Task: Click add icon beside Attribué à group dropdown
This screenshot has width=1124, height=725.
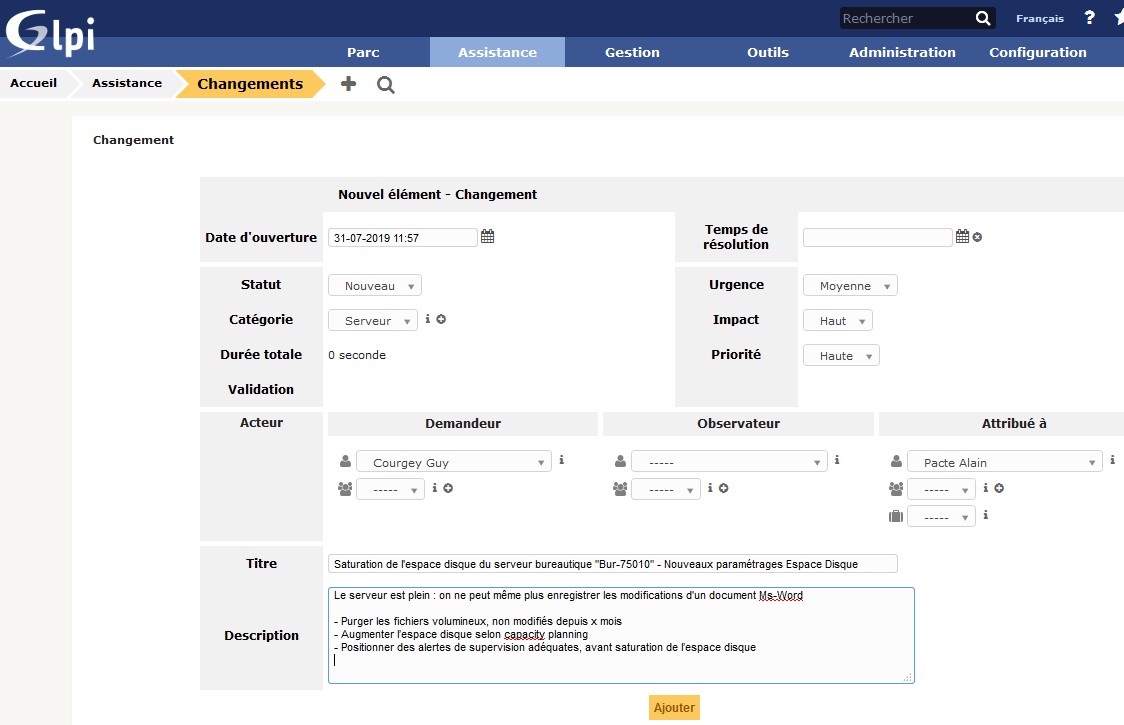Action: coord(999,488)
